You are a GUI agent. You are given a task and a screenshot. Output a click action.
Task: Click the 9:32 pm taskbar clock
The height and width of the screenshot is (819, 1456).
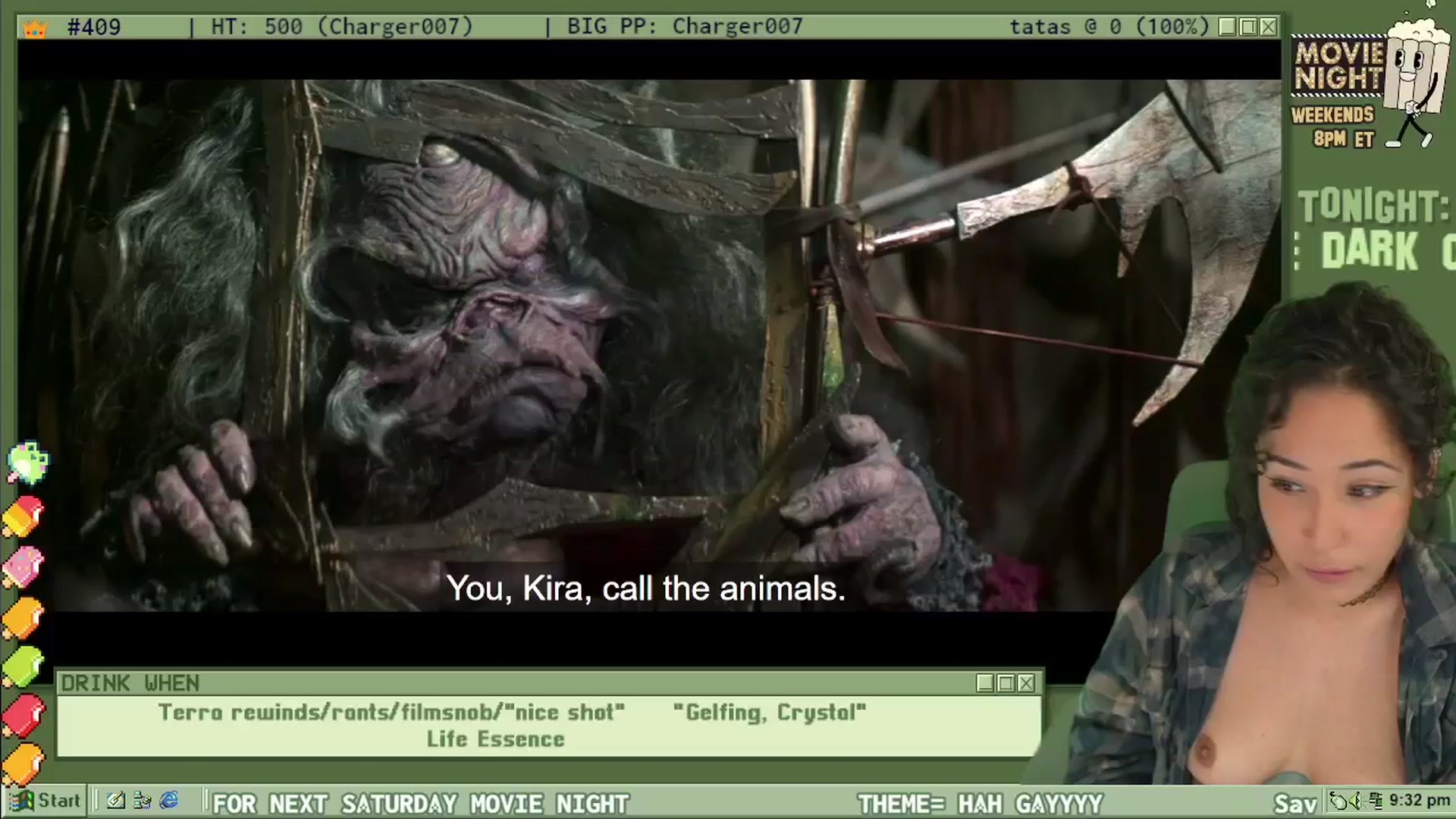coord(1419,801)
